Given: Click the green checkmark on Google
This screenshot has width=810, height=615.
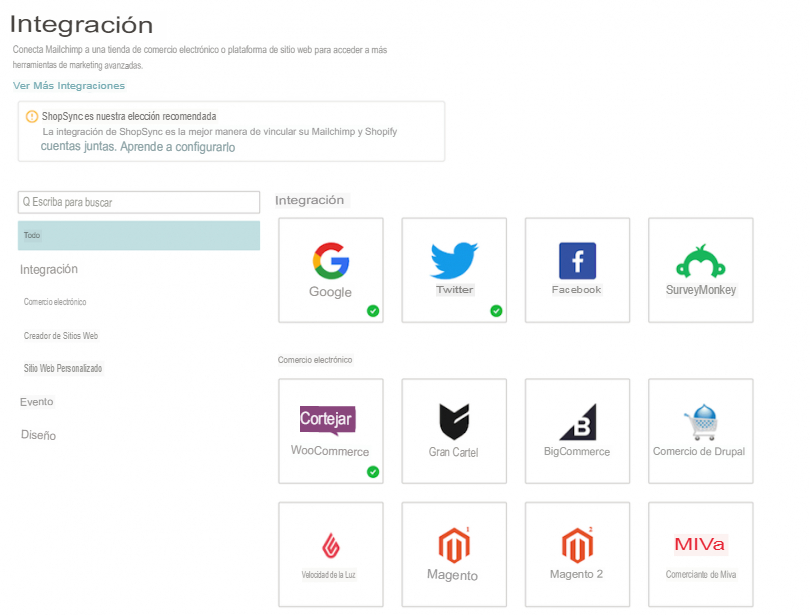Looking at the screenshot, I should click(x=373, y=311).
